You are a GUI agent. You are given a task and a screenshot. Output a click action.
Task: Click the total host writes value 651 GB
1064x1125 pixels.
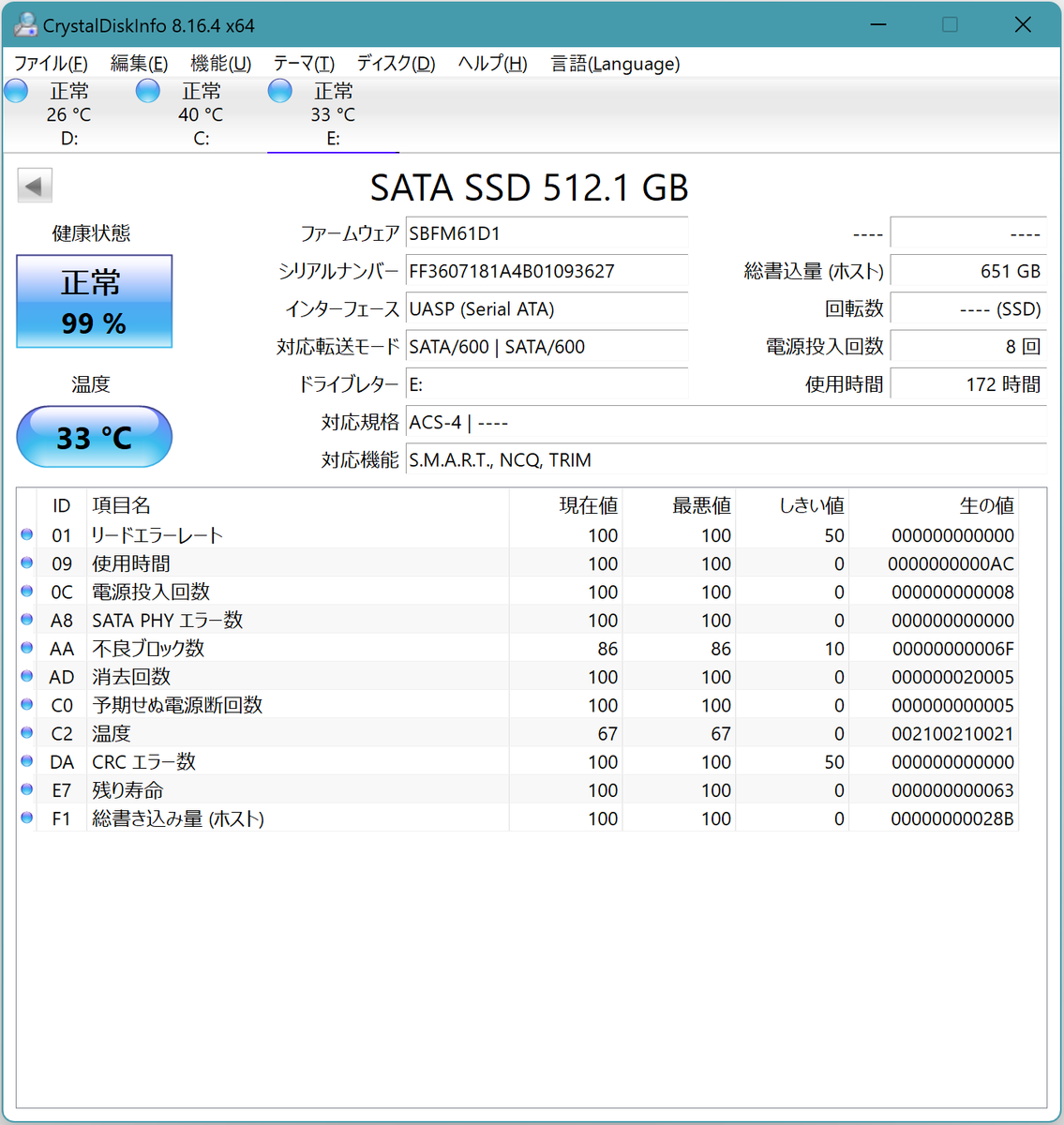click(x=968, y=271)
